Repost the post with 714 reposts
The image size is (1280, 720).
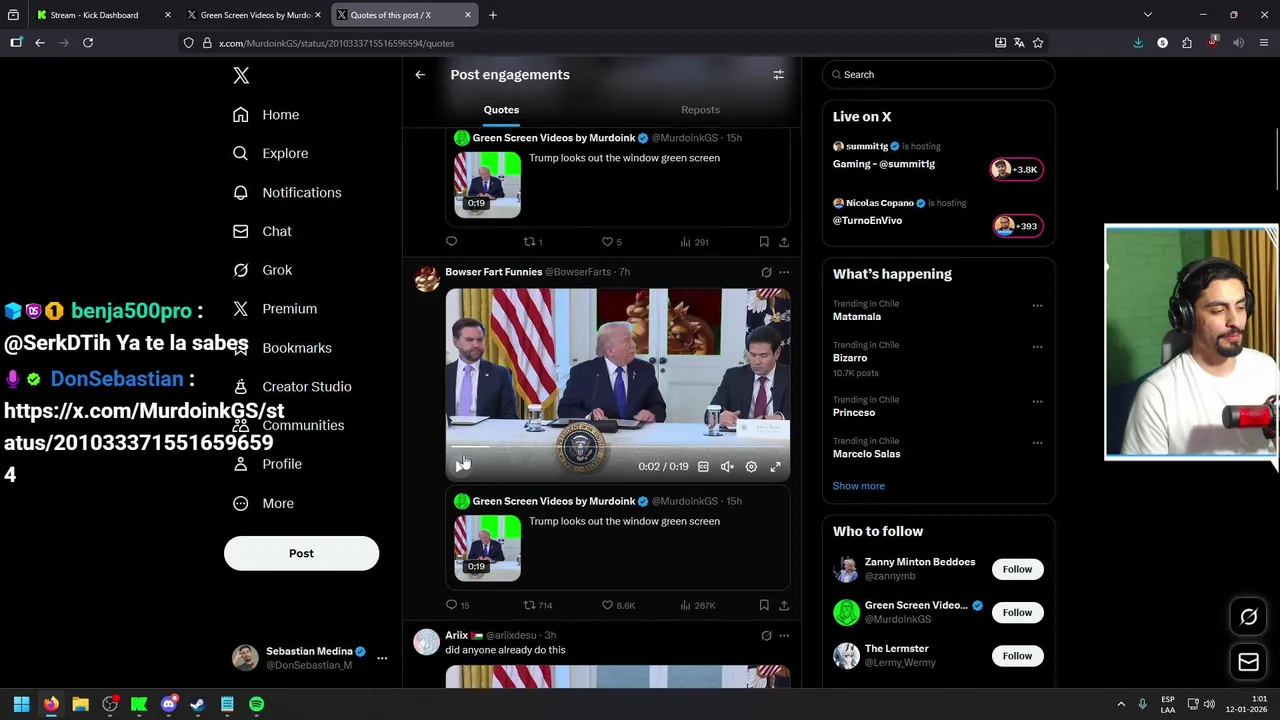538,605
